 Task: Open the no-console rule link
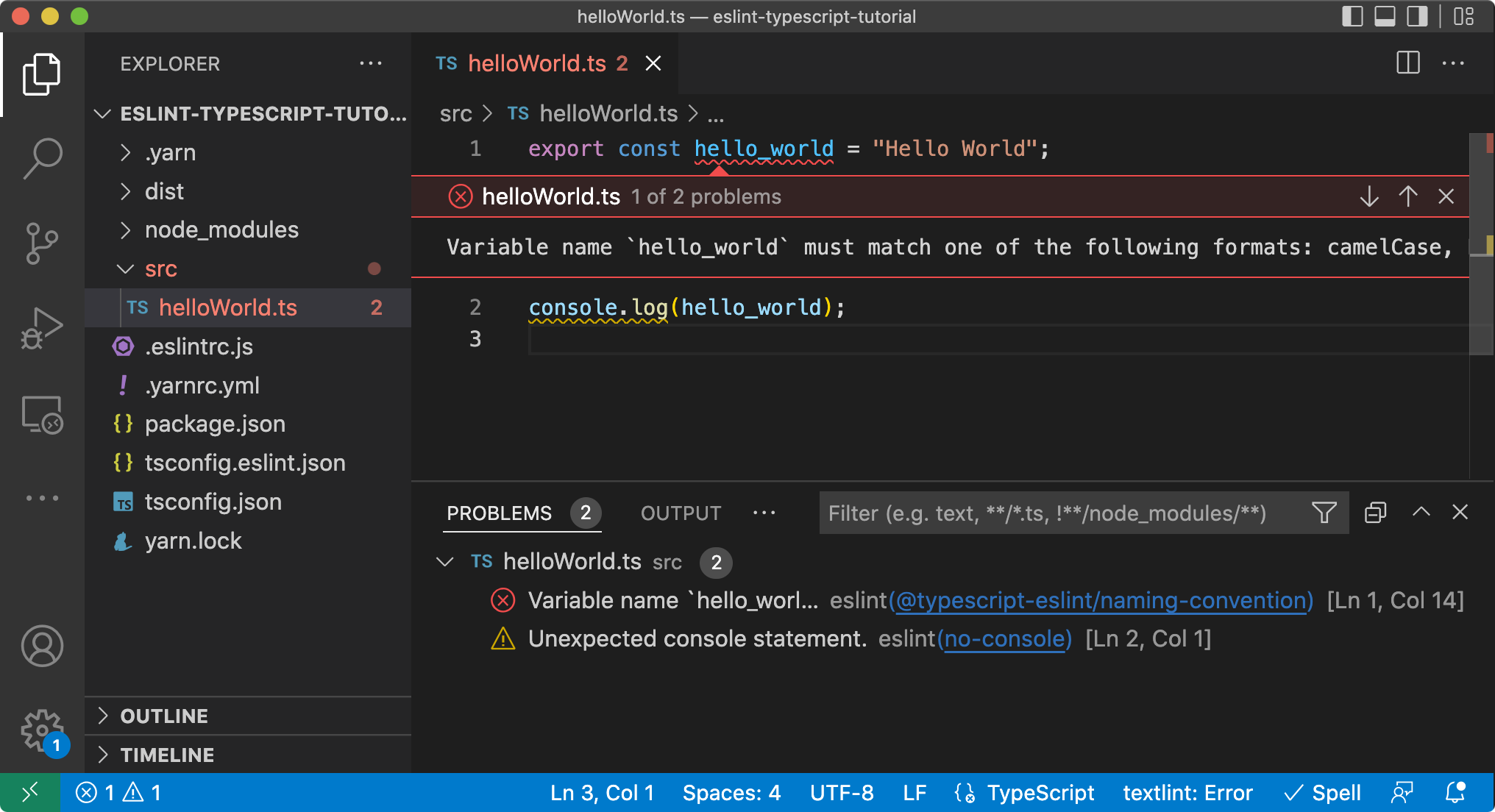click(1004, 638)
